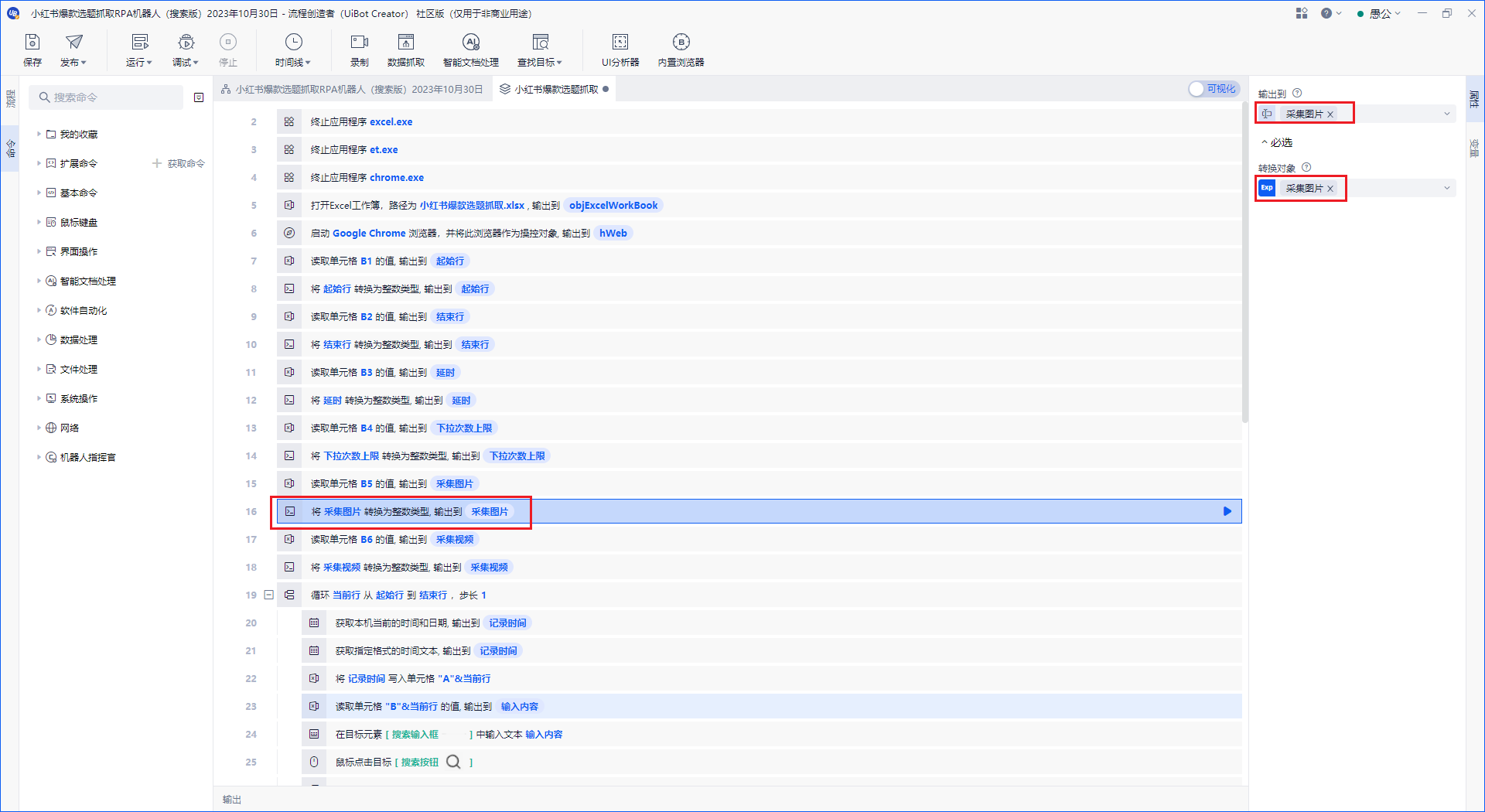Viewport: 1485px width, 812px height.
Task: Click the icon on the 获取本机当前的时间和日期 row
Action: (314, 623)
